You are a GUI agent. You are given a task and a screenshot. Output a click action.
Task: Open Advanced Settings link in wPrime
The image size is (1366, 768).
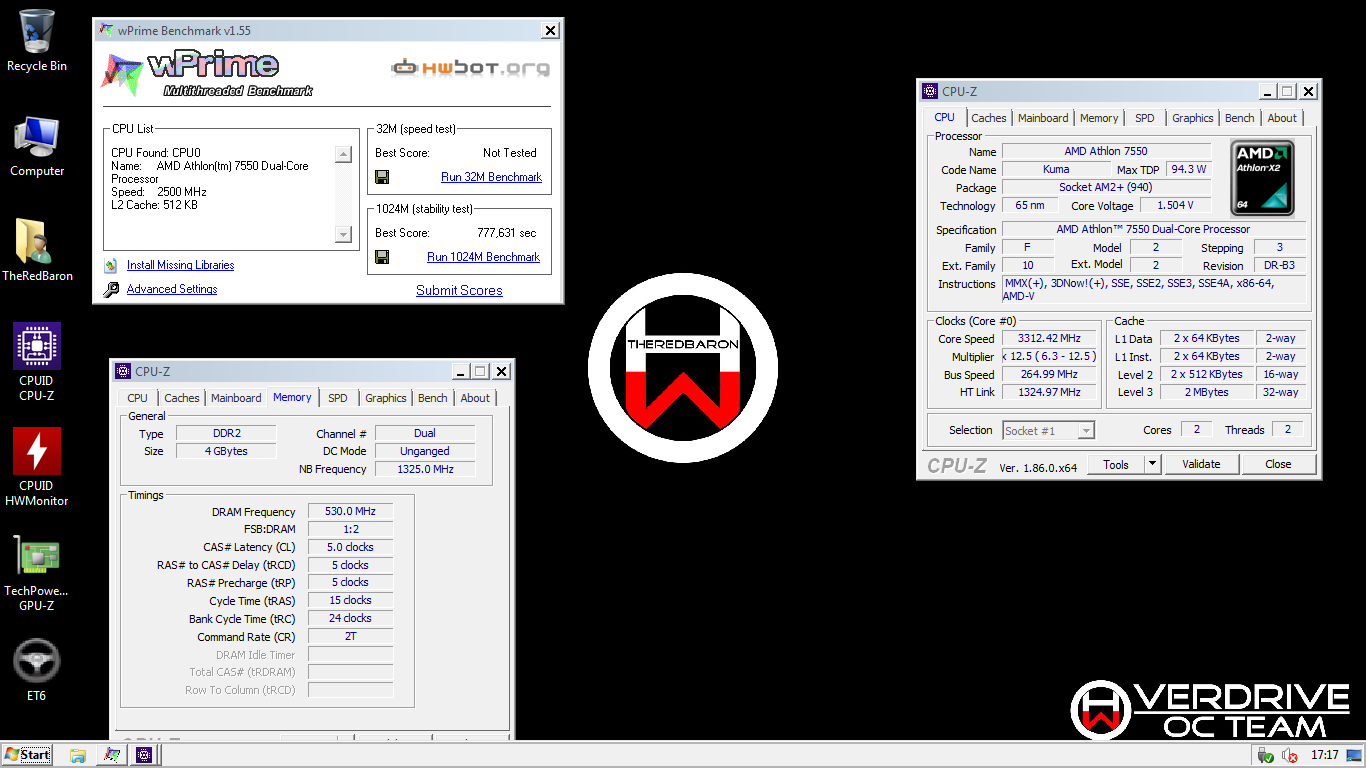pyautogui.click(x=172, y=289)
